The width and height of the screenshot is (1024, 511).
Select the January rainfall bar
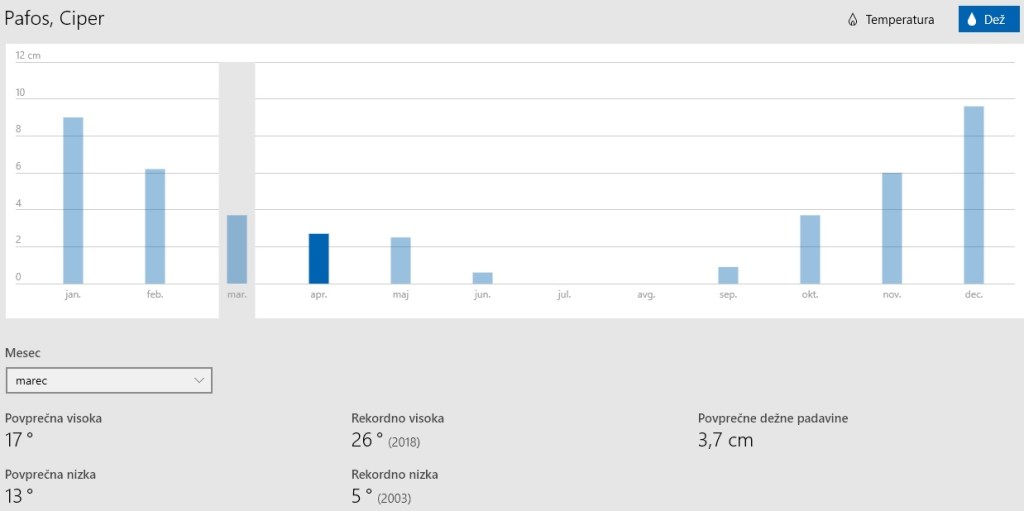(73, 200)
